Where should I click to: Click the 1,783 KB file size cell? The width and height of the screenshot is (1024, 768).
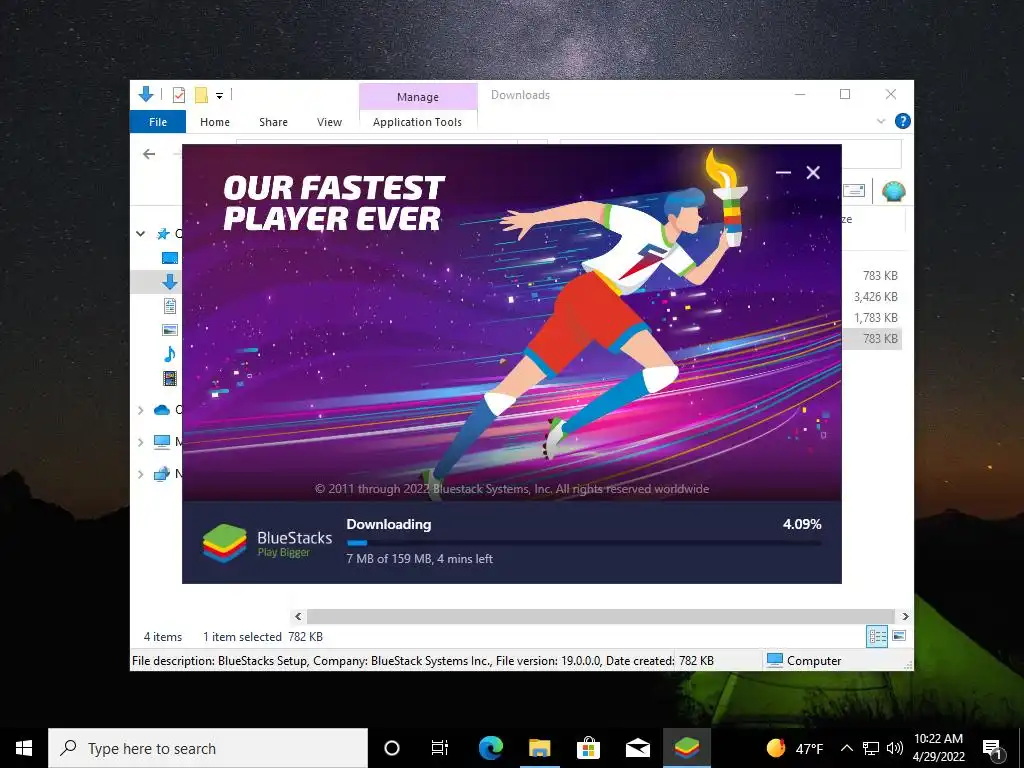click(x=875, y=317)
